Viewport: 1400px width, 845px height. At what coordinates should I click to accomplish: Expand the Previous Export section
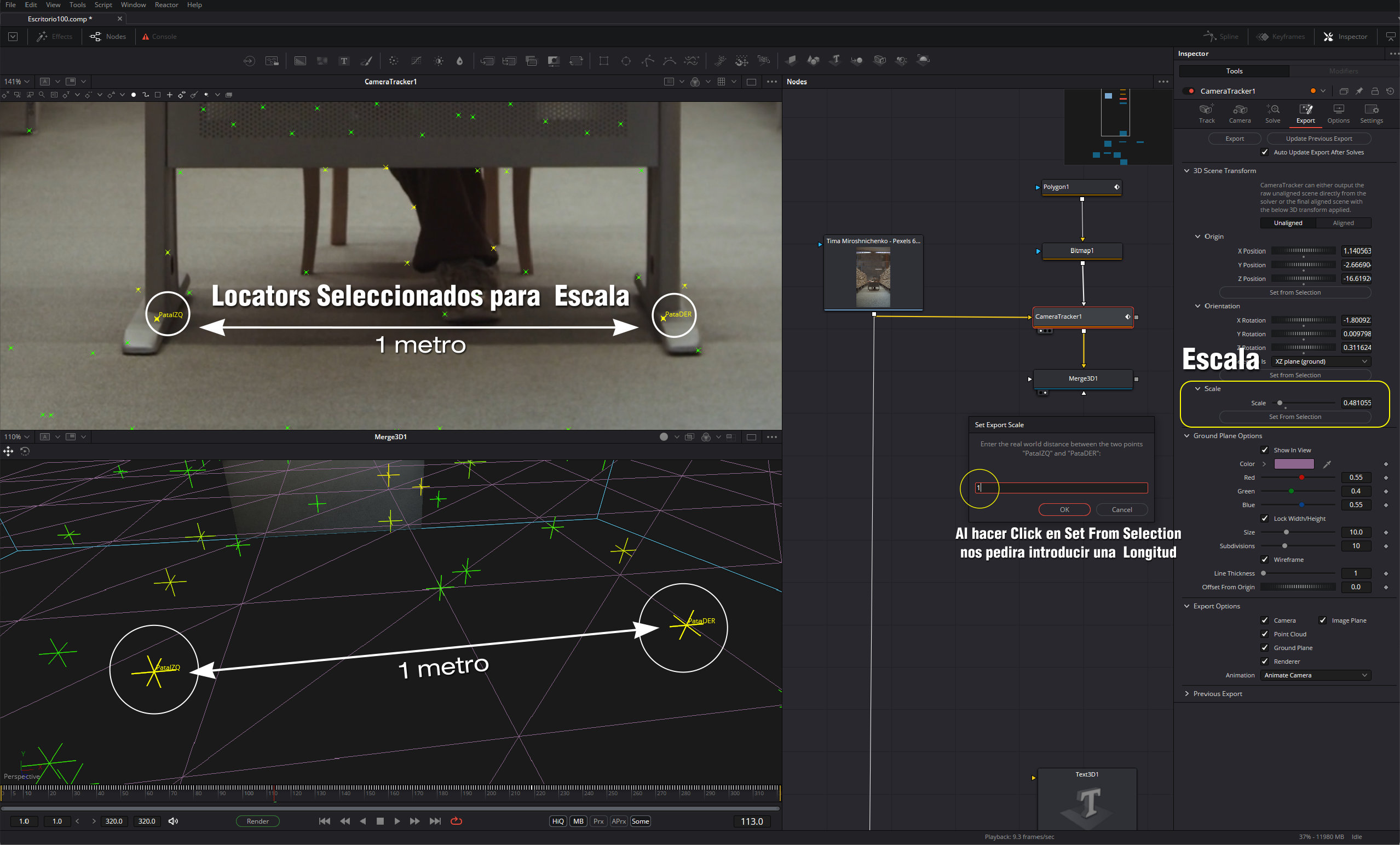pyautogui.click(x=1186, y=694)
